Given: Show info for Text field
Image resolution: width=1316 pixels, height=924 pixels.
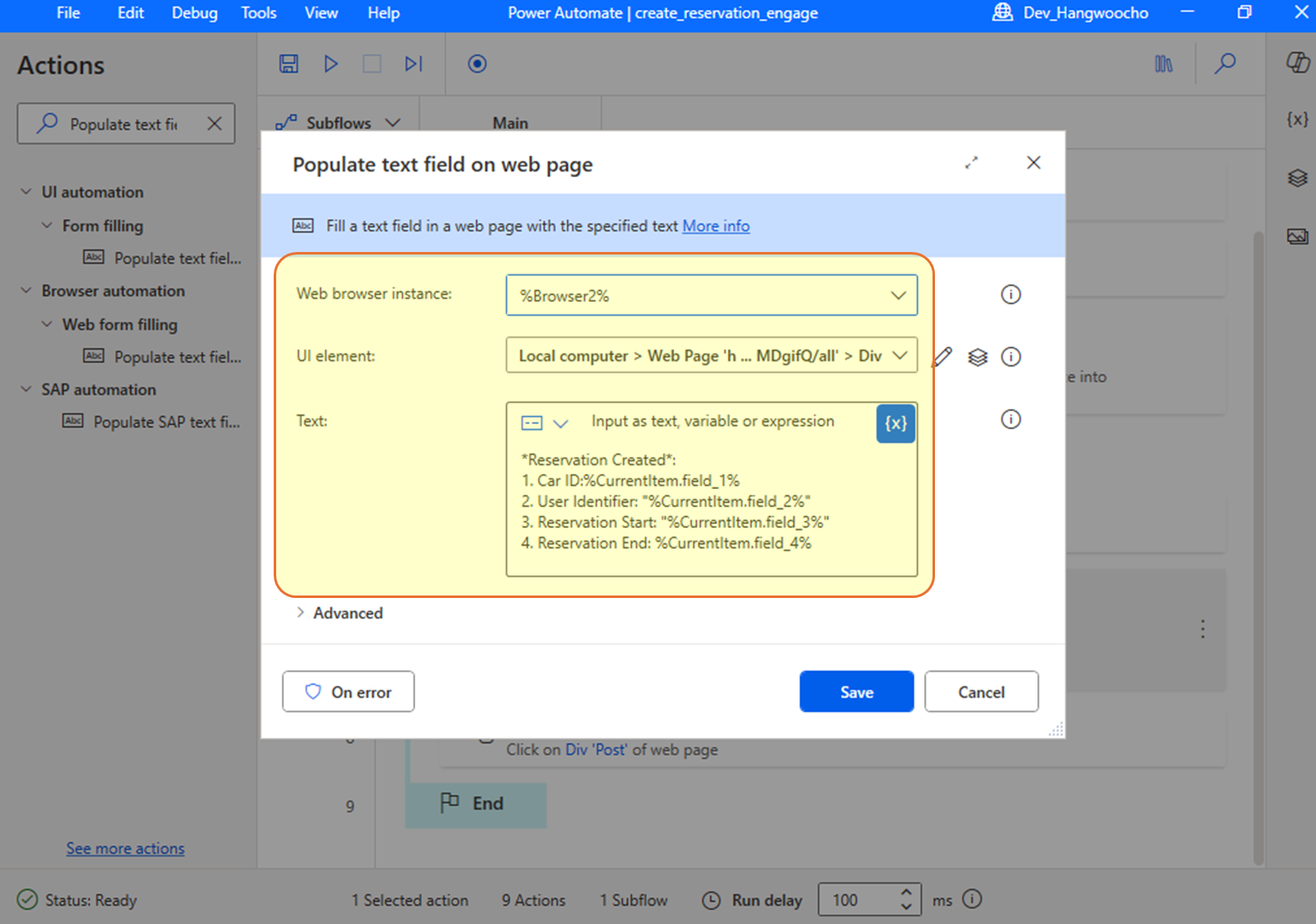Looking at the screenshot, I should [x=1011, y=419].
